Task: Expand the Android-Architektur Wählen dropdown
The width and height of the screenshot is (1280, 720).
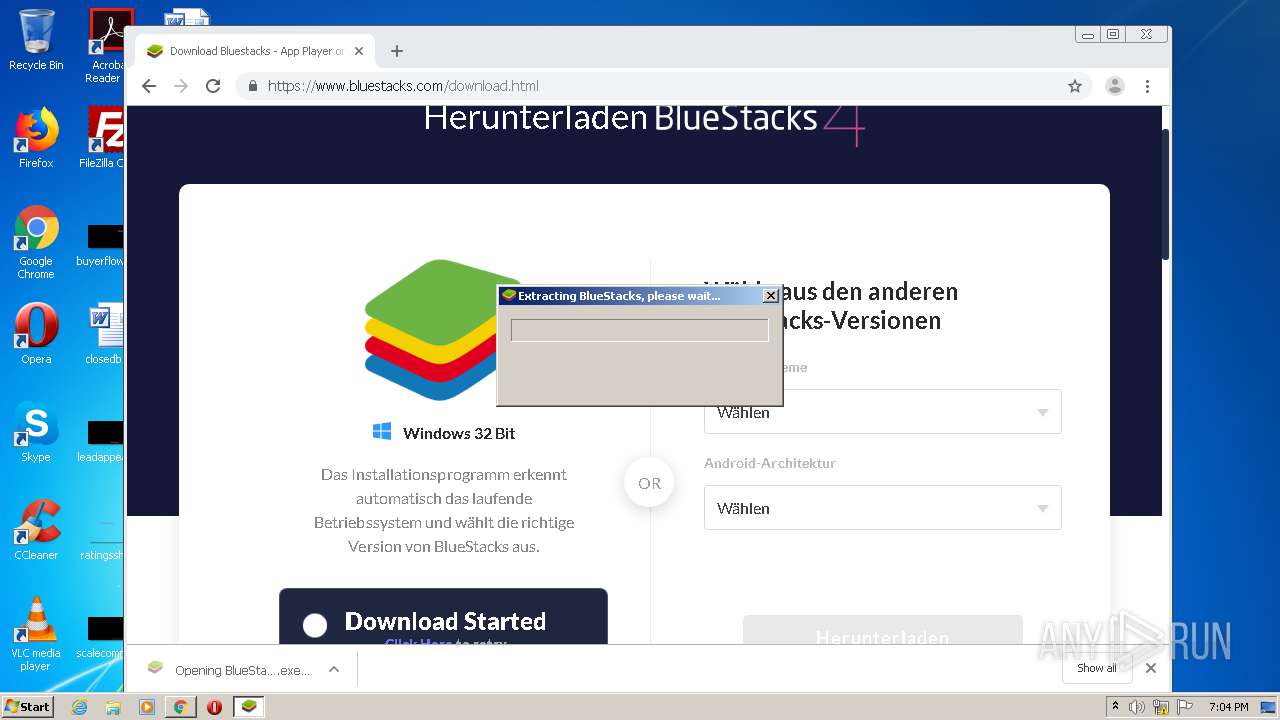Action: [882, 508]
